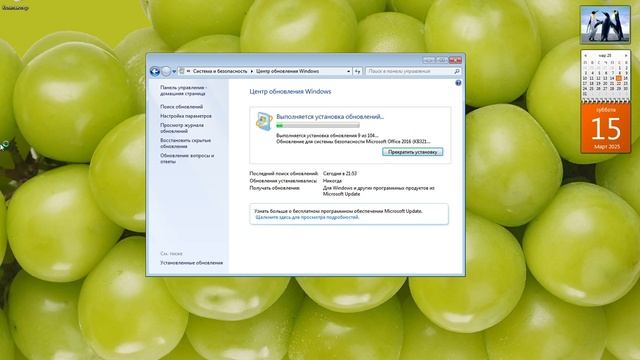This screenshot has width=640, height=360.
Task: Go back with the blue Back arrow
Action: coord(155,71)
